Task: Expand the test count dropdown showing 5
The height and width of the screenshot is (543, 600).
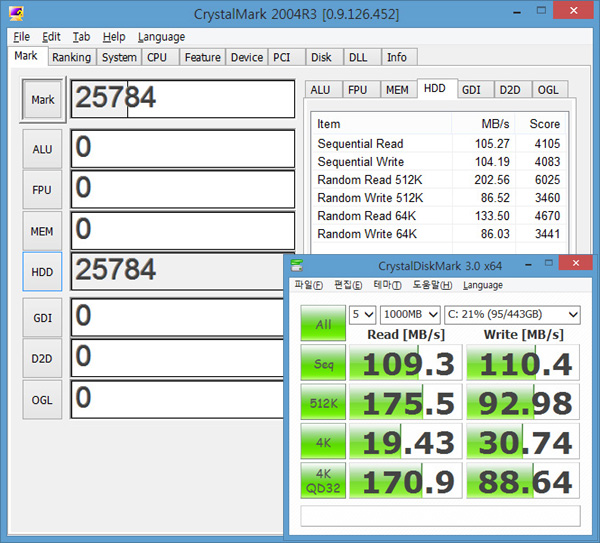Action: (362, 315)
